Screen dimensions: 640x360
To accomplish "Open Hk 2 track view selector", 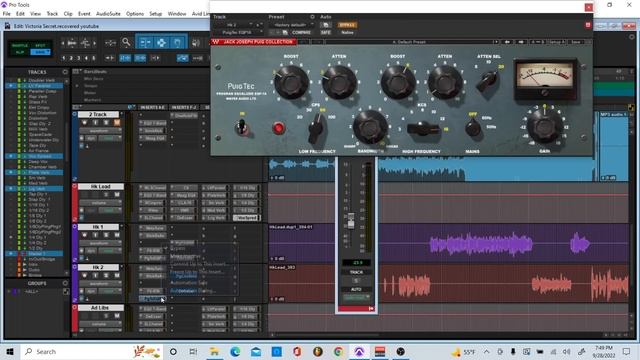I will (x=99, y=283).
